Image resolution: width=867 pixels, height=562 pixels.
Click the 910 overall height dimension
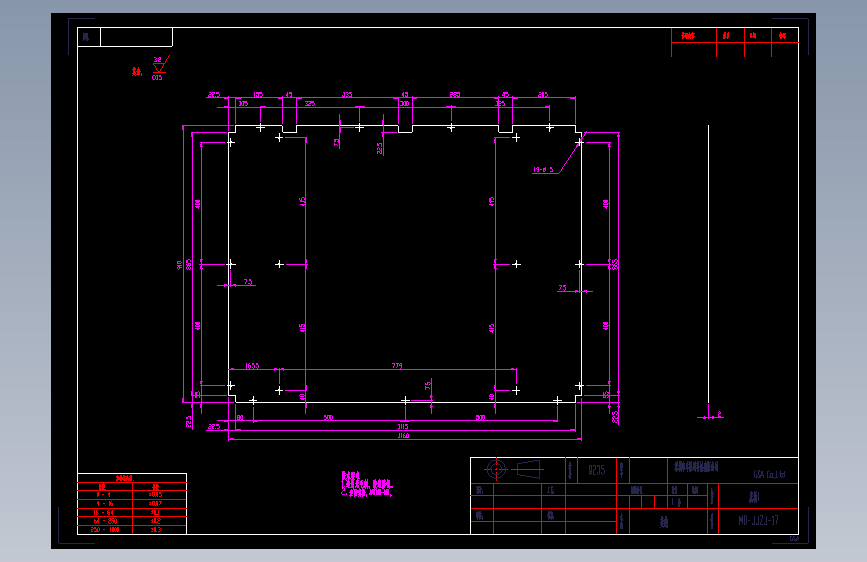[179, 265]
